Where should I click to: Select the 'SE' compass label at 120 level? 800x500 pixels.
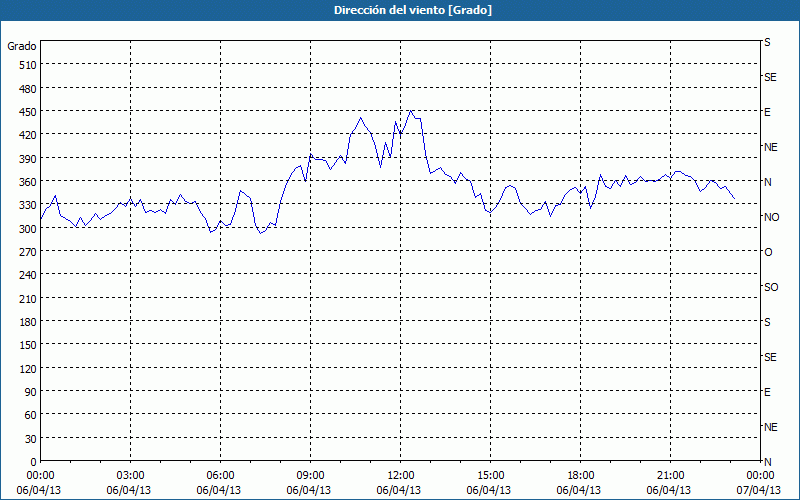pyautogui.click(x=770, y=358)
